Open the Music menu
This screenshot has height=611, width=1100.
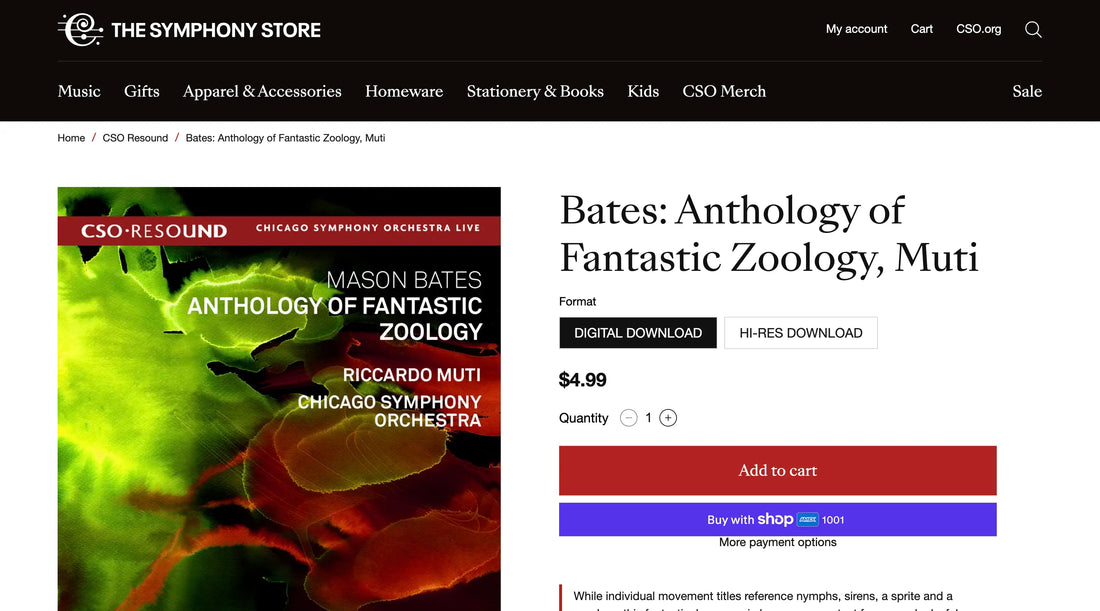[x=79, y=91]
